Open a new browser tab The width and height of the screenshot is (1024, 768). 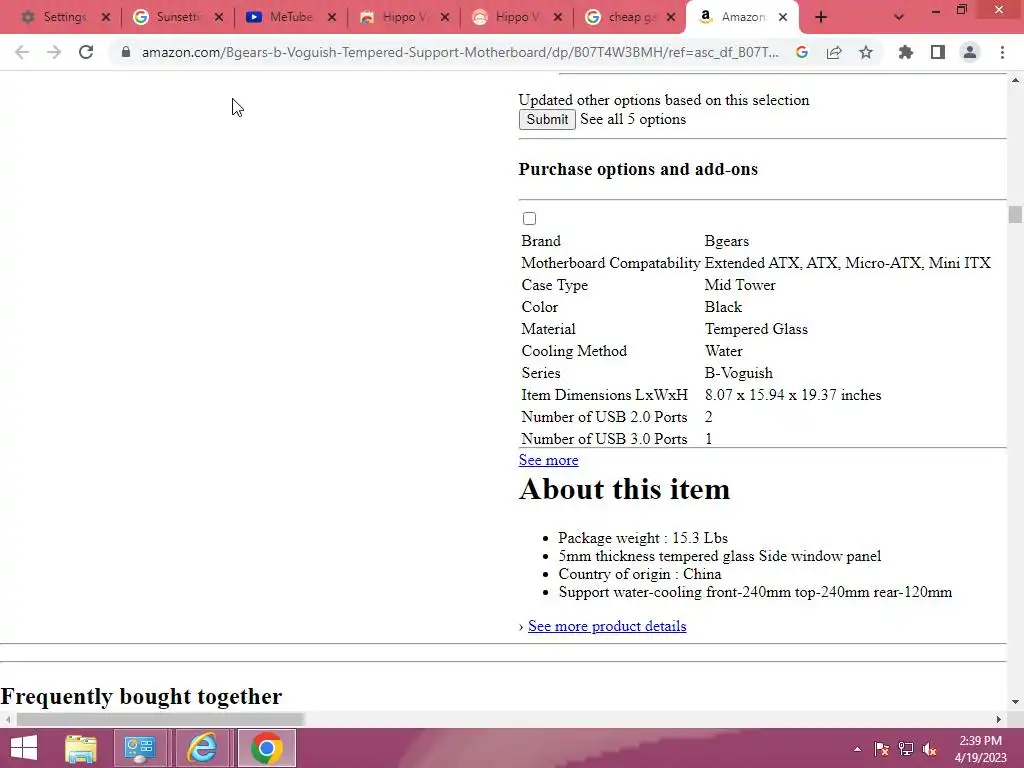tap(821, 18)
